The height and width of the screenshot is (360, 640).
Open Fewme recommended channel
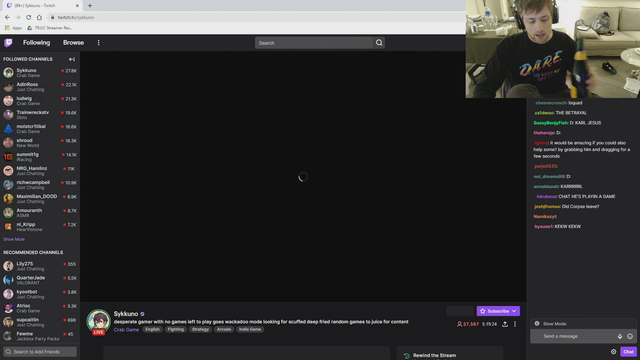(40, 336)
